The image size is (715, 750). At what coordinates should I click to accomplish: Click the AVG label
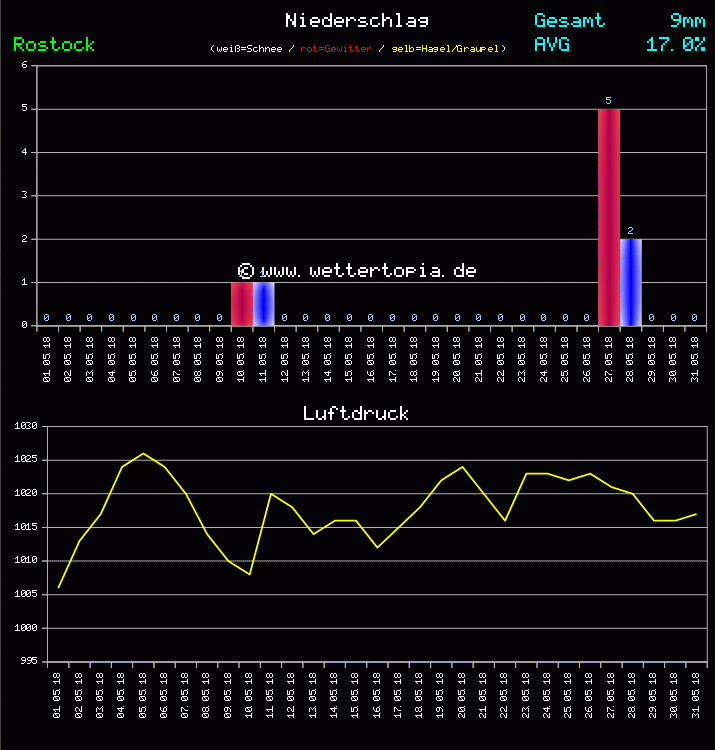click(552, 44)
